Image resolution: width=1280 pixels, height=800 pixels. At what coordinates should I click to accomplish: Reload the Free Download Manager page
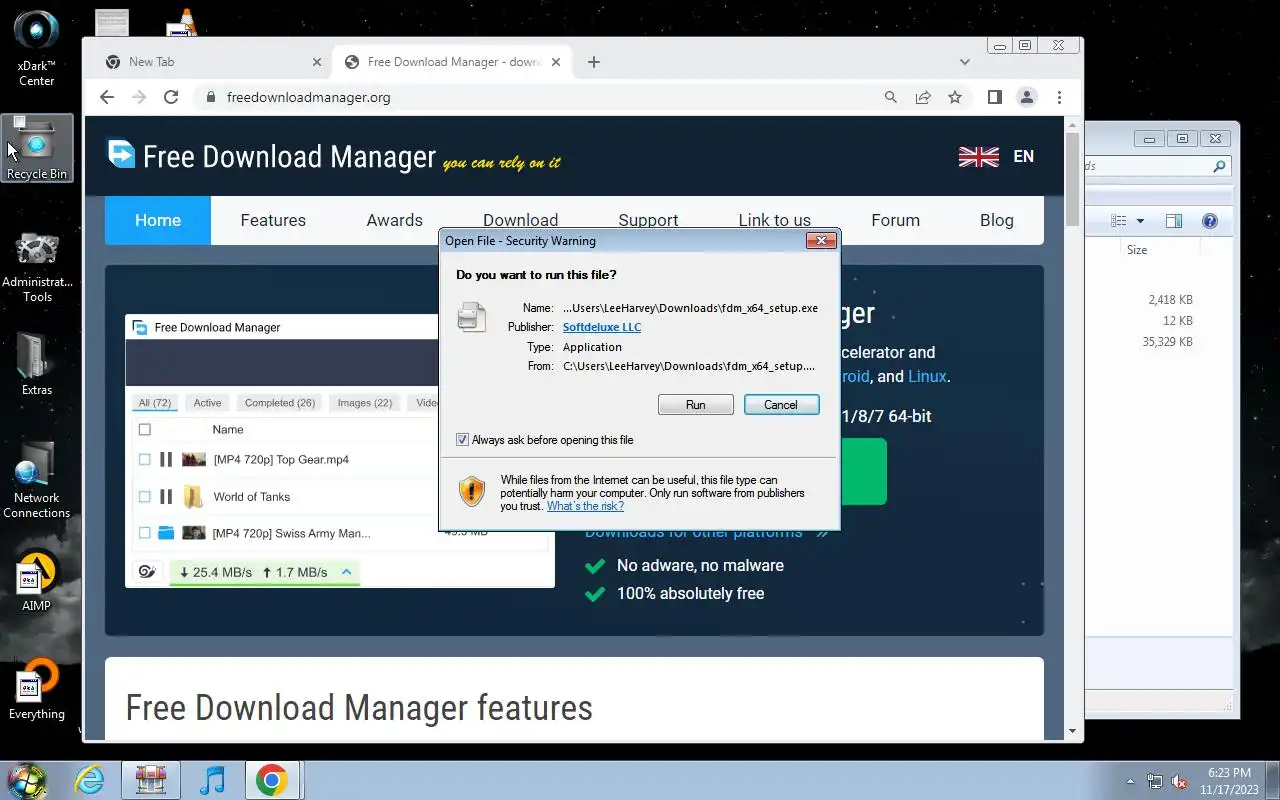click(171, 97)
